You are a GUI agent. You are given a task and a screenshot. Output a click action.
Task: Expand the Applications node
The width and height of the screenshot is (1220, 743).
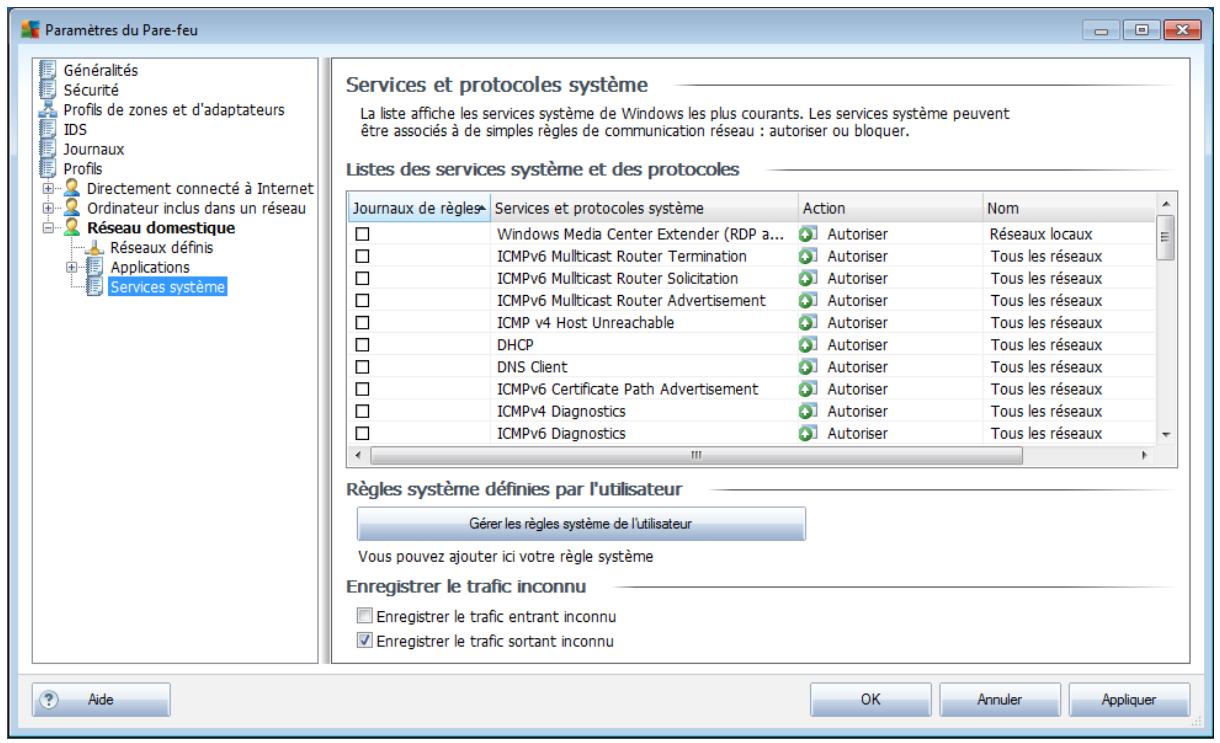coord(70,268)
